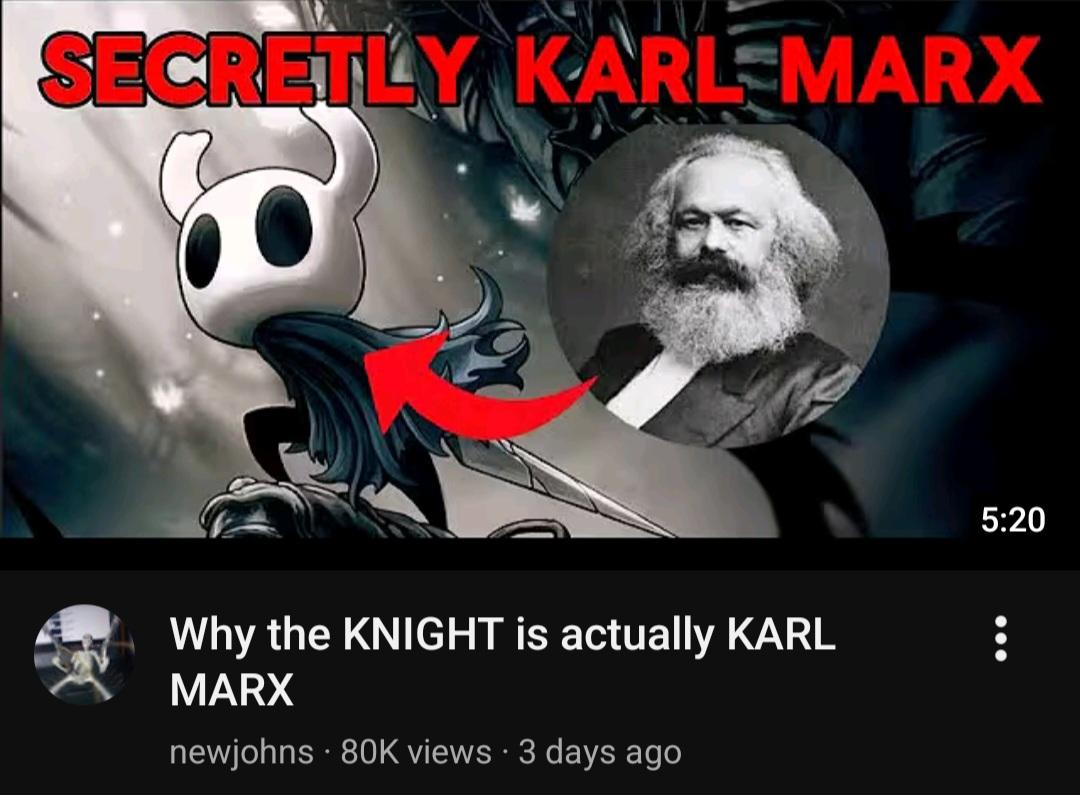Click the word KNIGHT in the video title

click(x=424, y=634)
